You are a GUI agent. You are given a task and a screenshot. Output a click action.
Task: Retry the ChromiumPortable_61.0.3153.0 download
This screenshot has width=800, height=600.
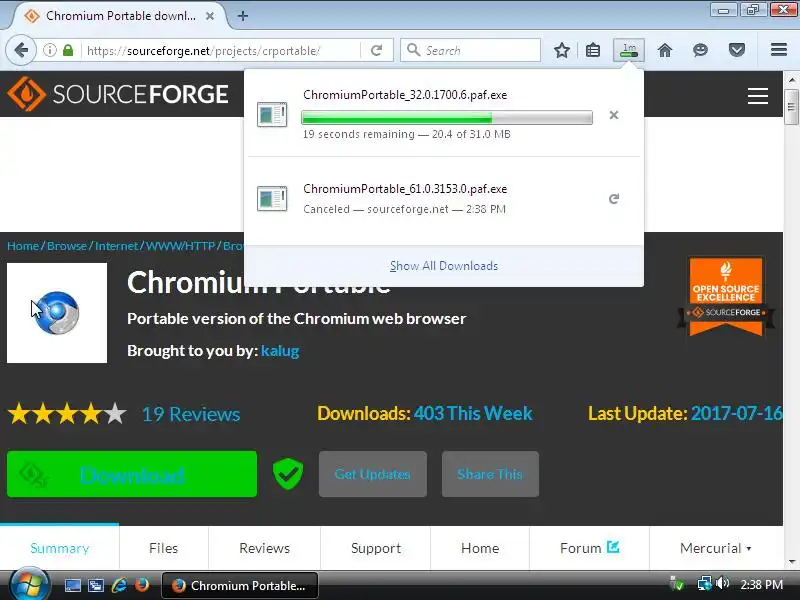pos(614,198)
